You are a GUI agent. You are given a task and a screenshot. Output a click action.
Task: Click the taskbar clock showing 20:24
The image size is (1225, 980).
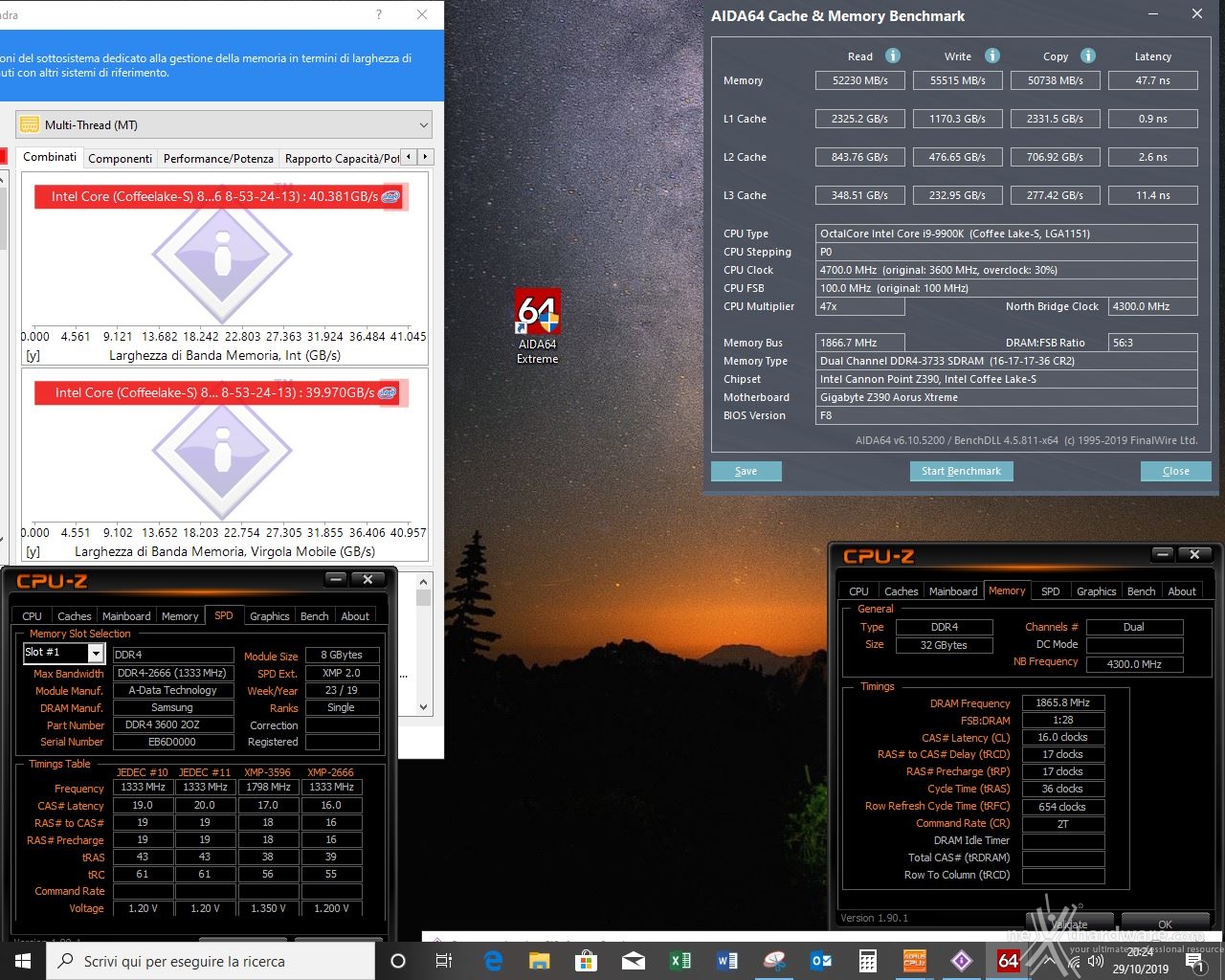tap(1141, 961)
